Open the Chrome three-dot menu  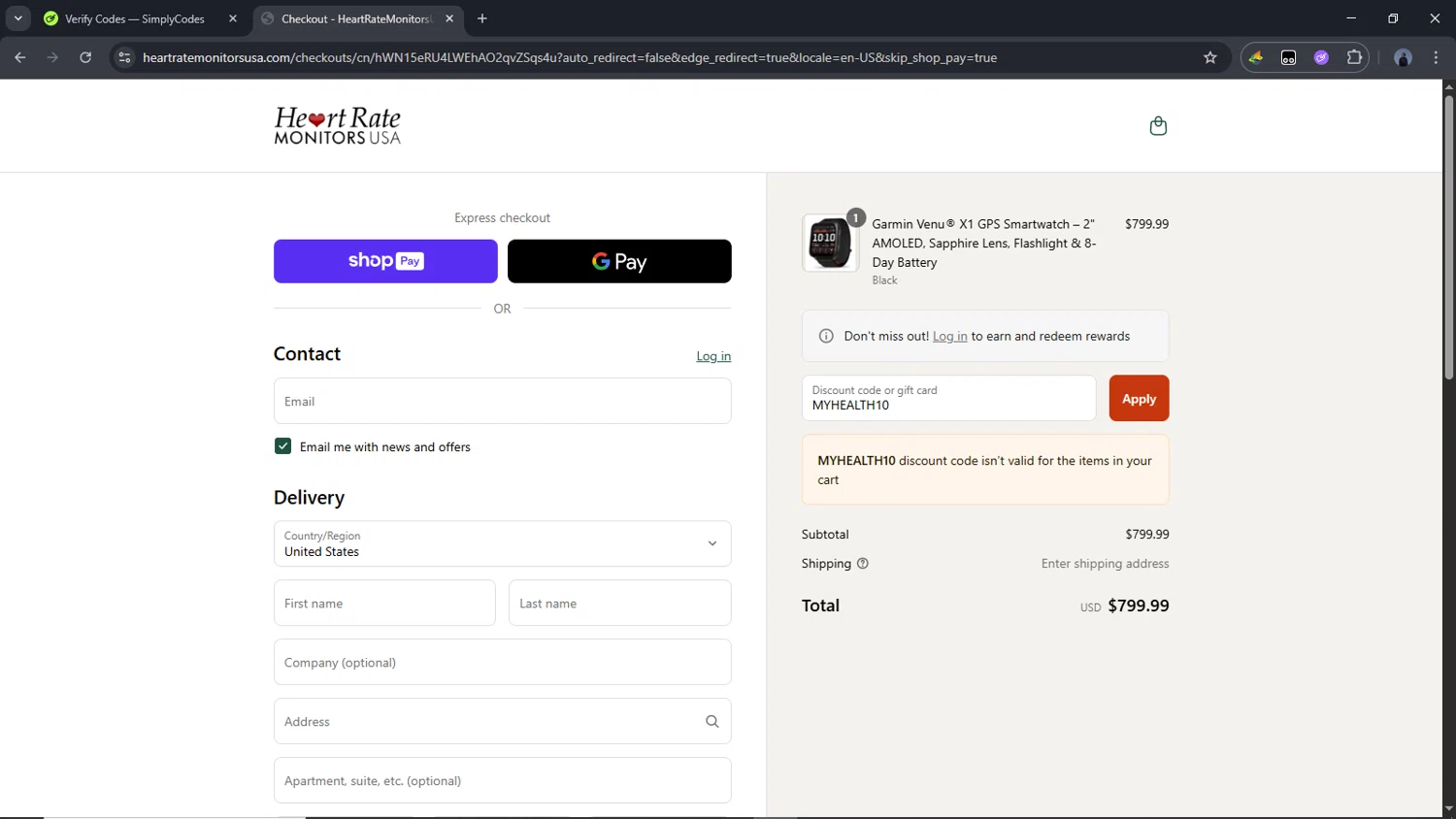(1436, 57)
